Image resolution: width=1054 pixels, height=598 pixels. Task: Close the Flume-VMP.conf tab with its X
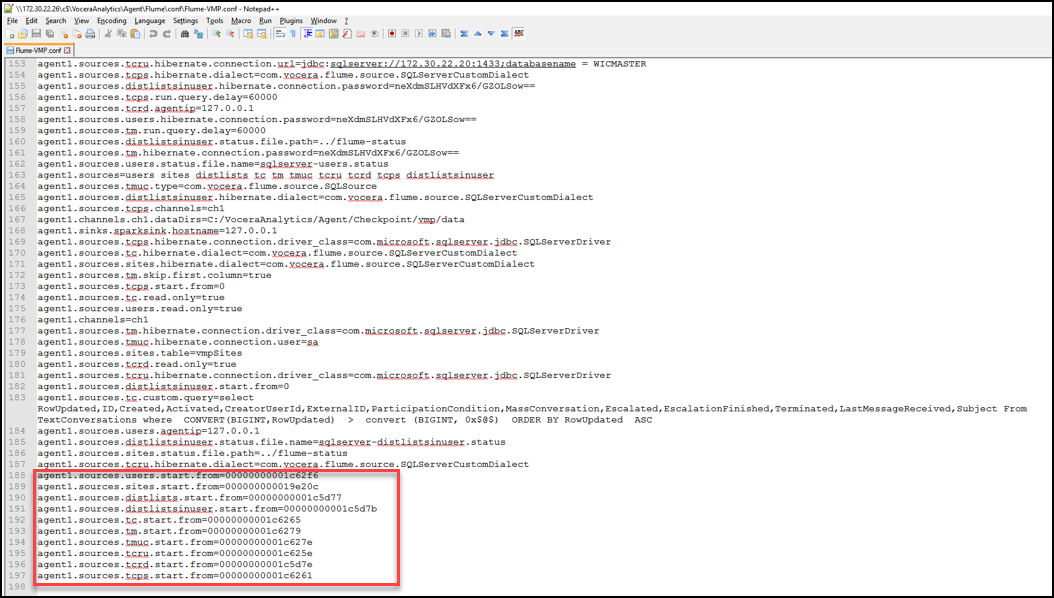pyautogui.click(x=67, y=50)
